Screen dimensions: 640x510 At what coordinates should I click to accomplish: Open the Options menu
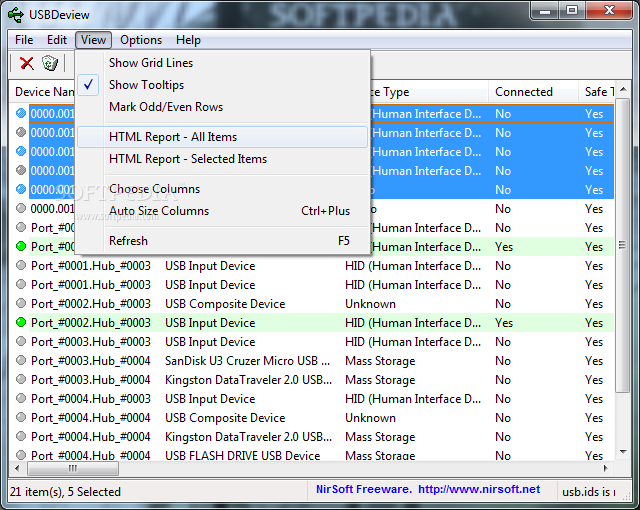click(141, 40)
